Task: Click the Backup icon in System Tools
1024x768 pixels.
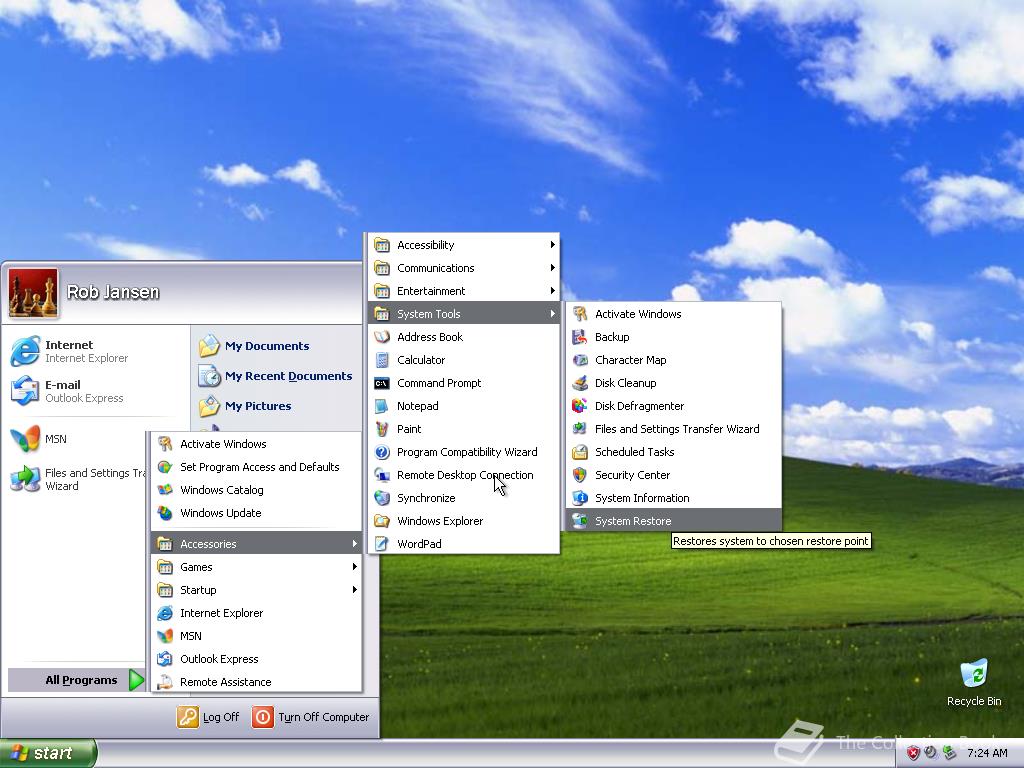Action: click(579, 337)
